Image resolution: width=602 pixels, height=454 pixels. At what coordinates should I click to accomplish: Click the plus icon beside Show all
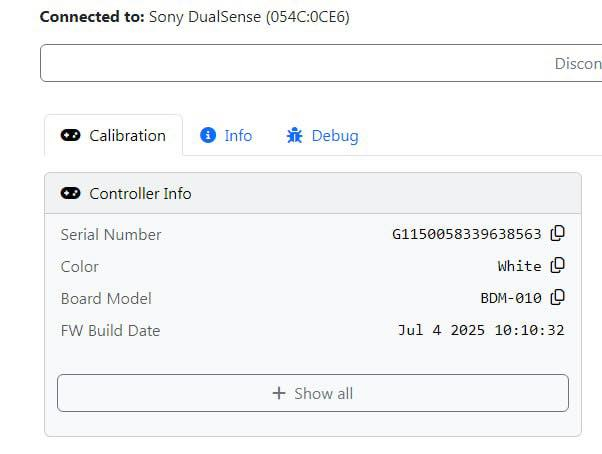[x=279, y=393]
